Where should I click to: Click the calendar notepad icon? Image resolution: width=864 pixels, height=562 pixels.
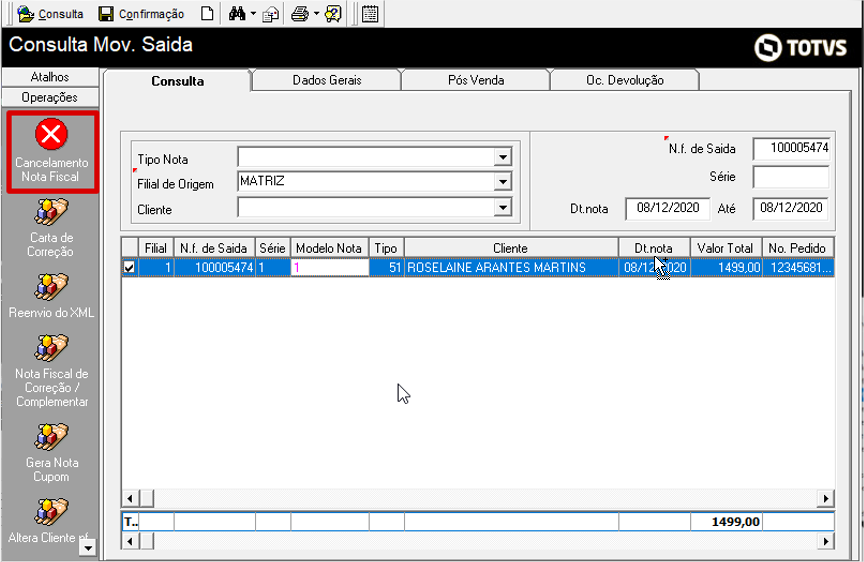tap(370, 14)
